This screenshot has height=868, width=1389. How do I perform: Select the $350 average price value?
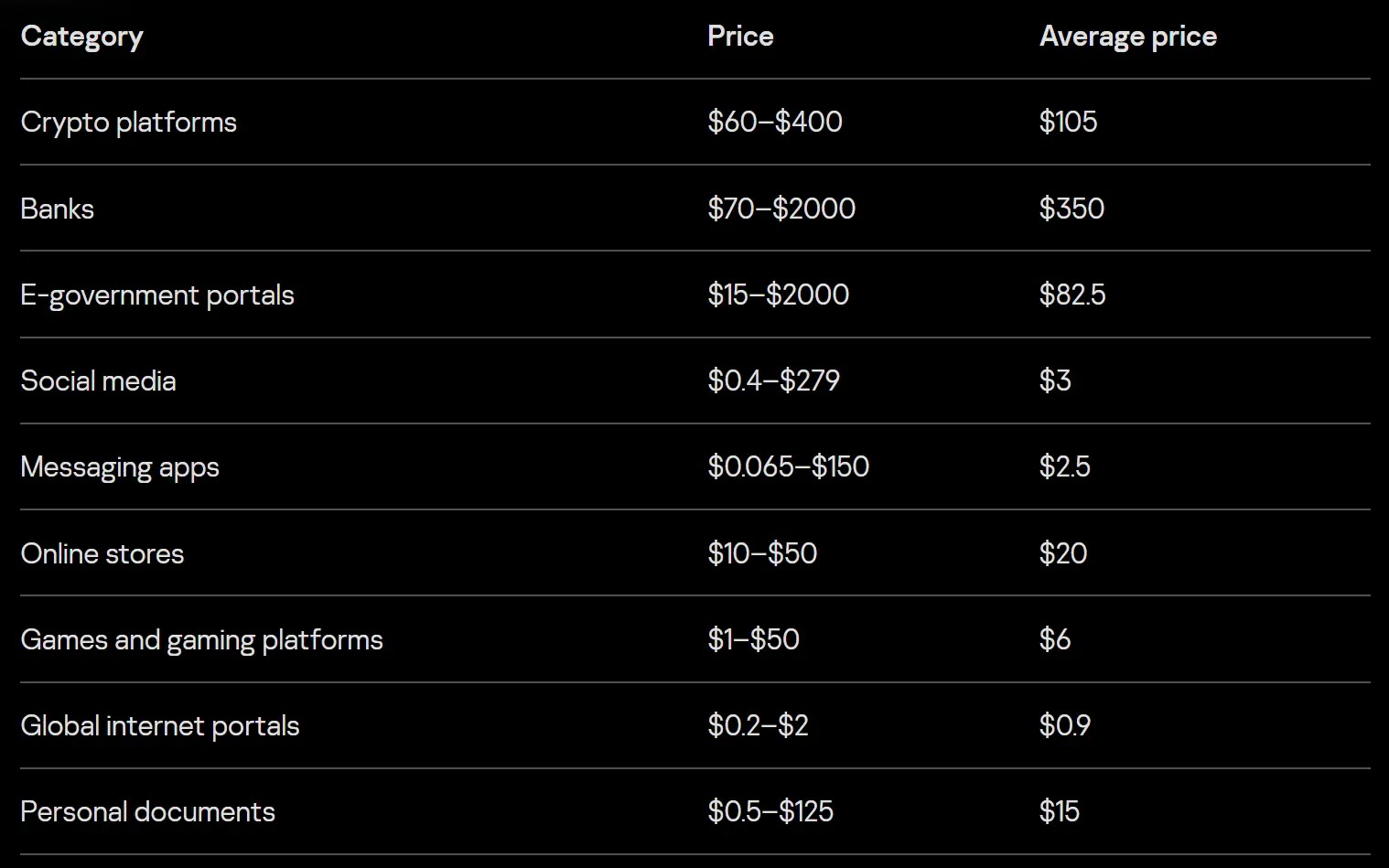pos(1071,209)
